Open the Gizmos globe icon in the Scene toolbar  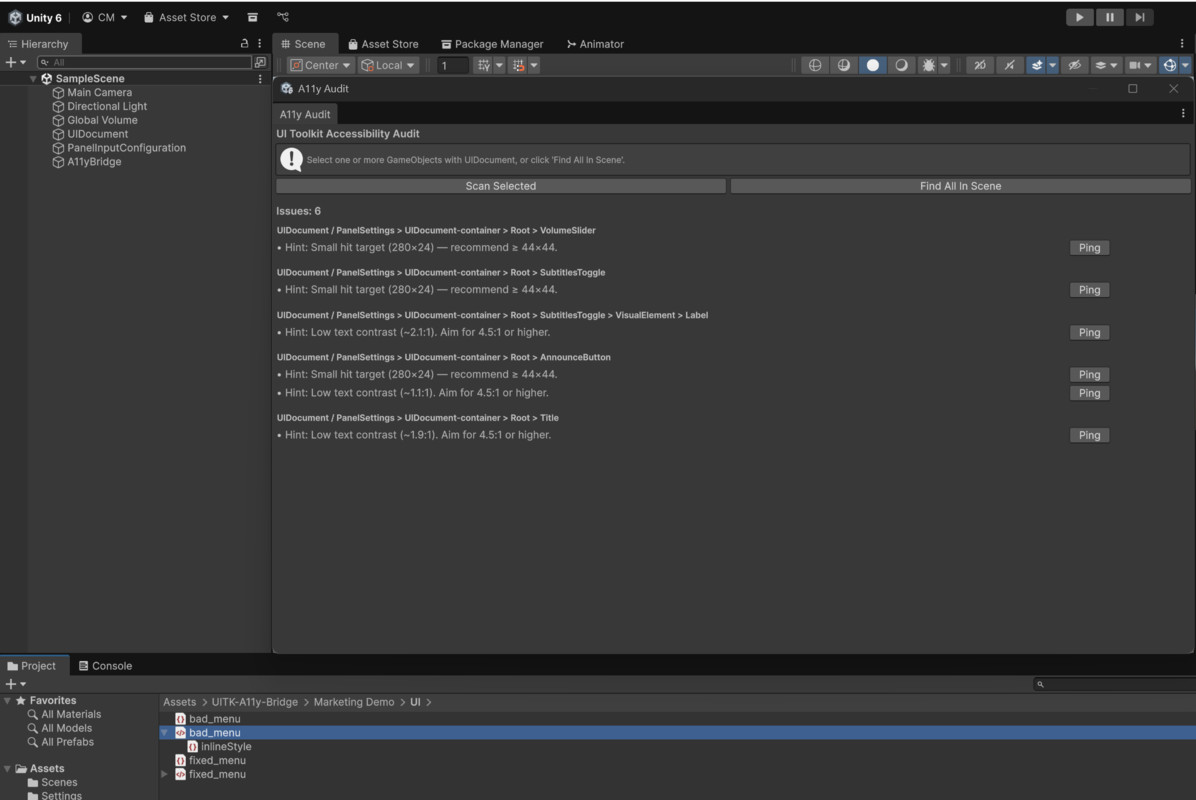(x=1170, y=64)
